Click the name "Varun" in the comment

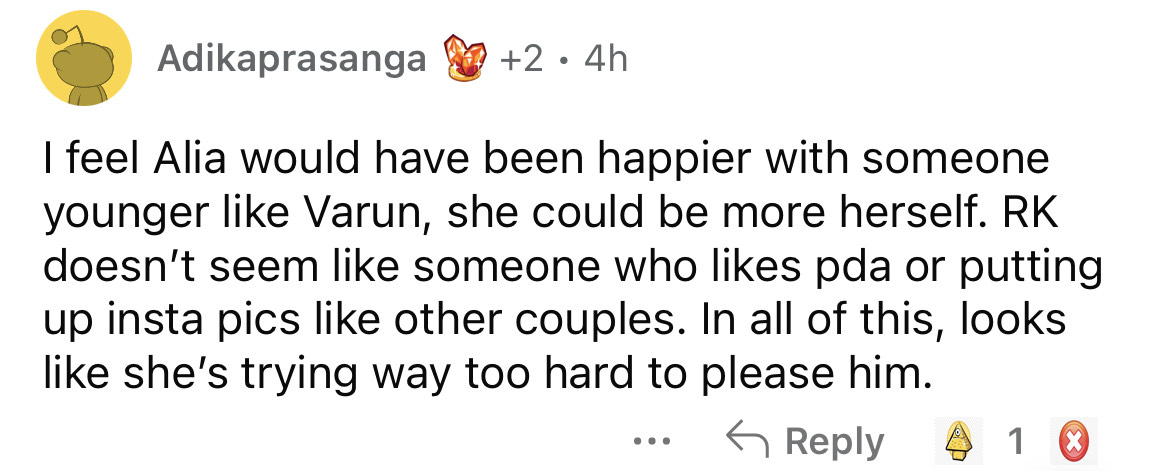pyautogui.click(x=359, y=213)
